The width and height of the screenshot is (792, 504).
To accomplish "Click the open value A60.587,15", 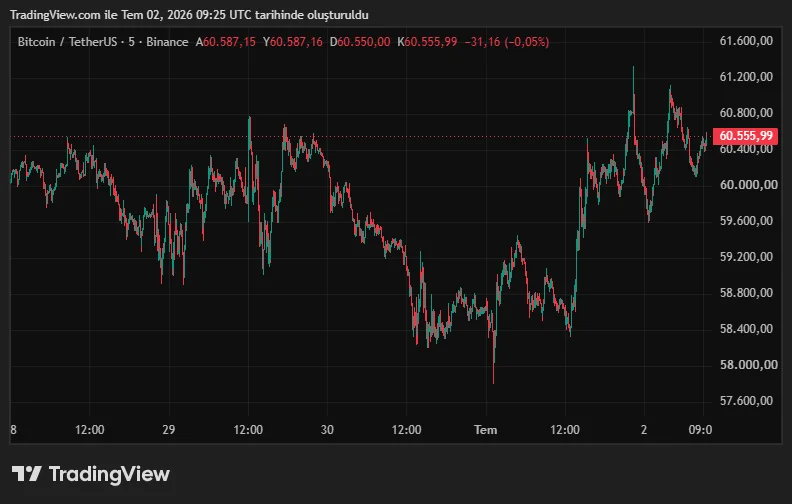I will click(226, 42).
